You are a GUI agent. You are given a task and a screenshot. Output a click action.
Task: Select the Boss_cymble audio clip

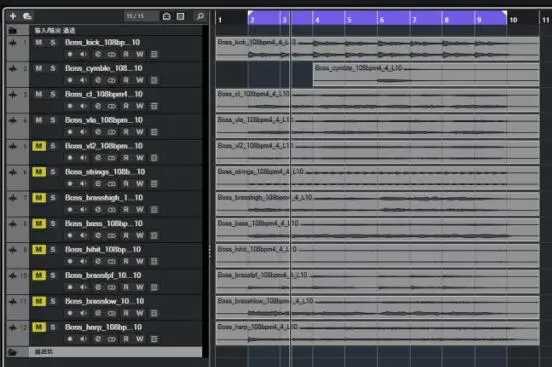tap(426, 75)
